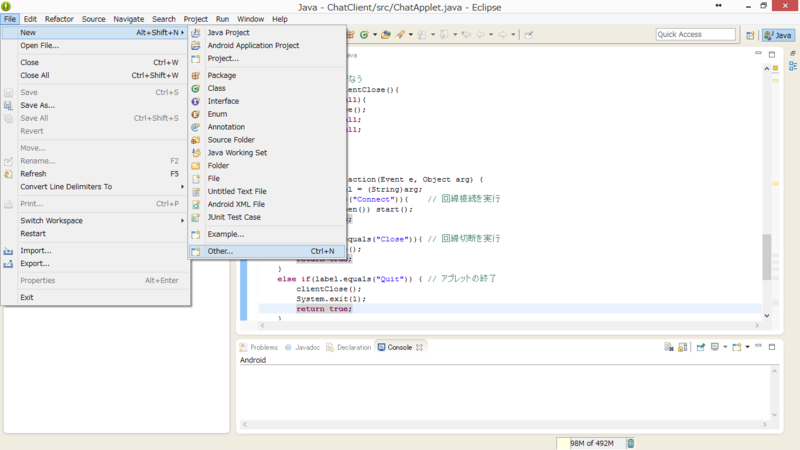
Task: Click the Source Folder icon
Action: [196, 140]
